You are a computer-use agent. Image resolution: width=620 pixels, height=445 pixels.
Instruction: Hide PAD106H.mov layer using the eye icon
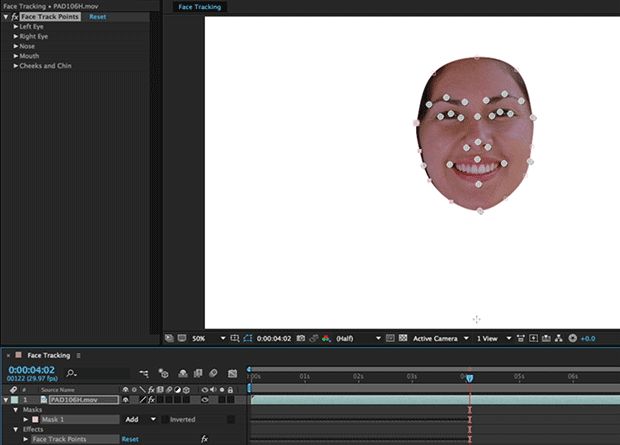point(204,400)
